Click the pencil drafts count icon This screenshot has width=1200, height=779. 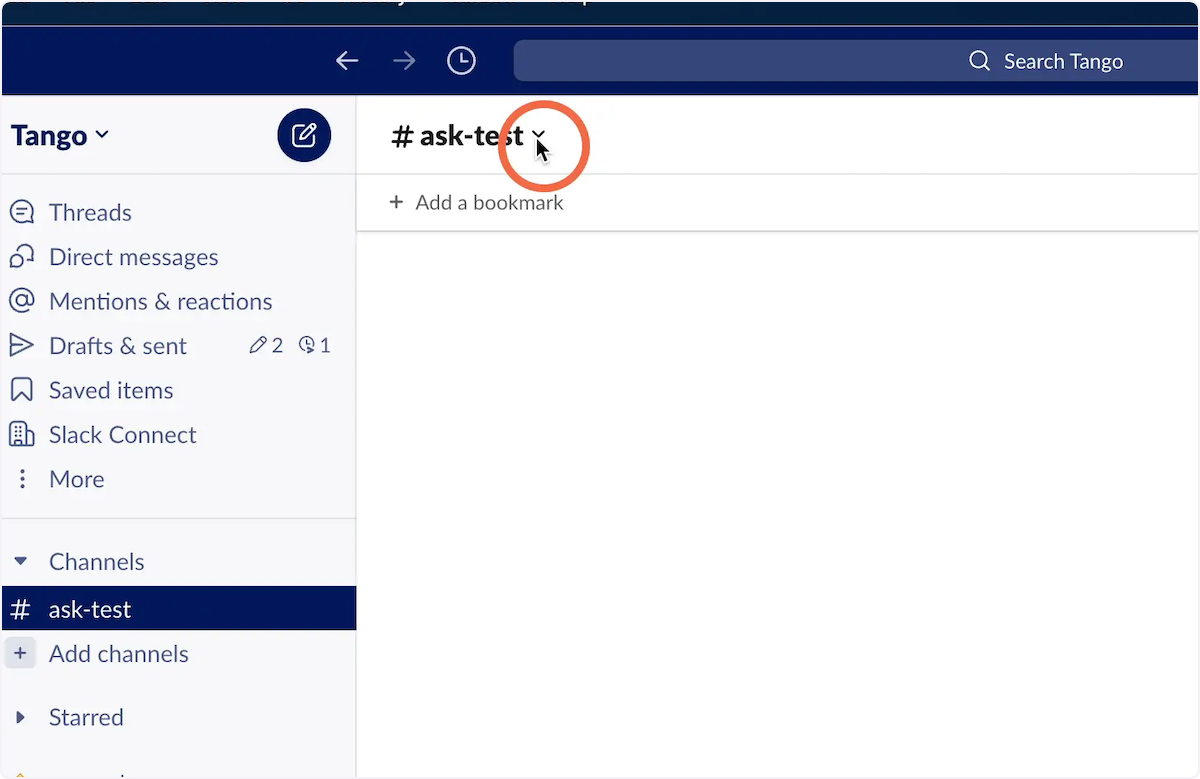(x=258, y=346)
